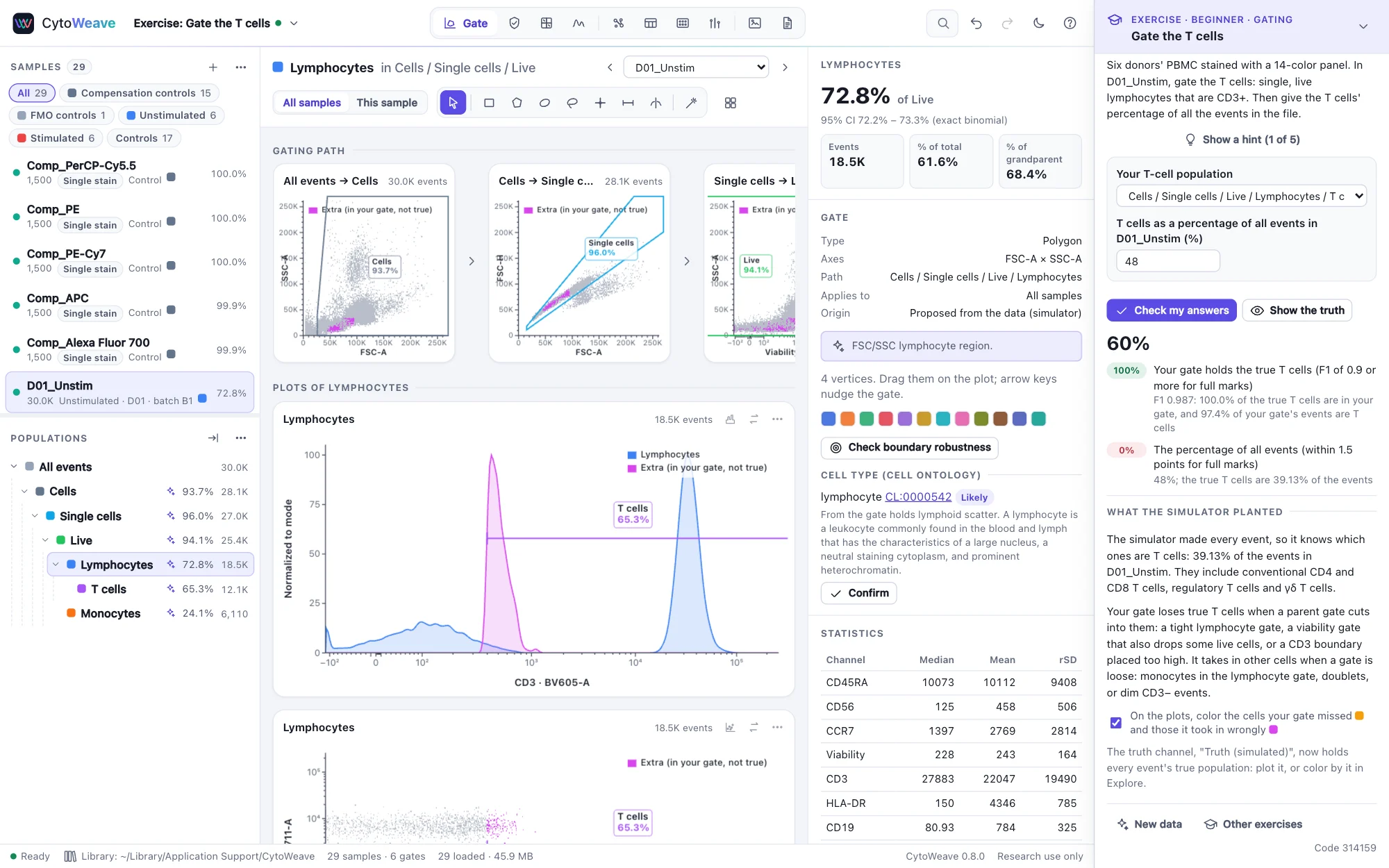The image size is (1389, 868).
Task: Click the undo arrow icon
Action: click(976, 23)
